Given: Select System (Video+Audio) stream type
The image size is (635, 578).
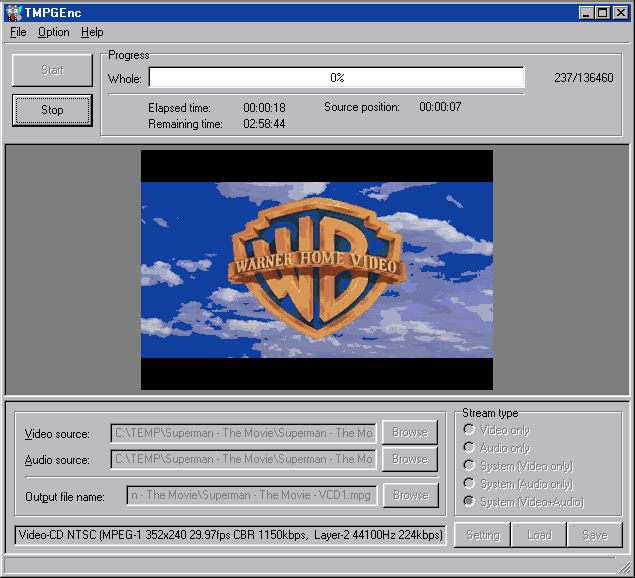Looking at the screenshot, I should point(469,502).
